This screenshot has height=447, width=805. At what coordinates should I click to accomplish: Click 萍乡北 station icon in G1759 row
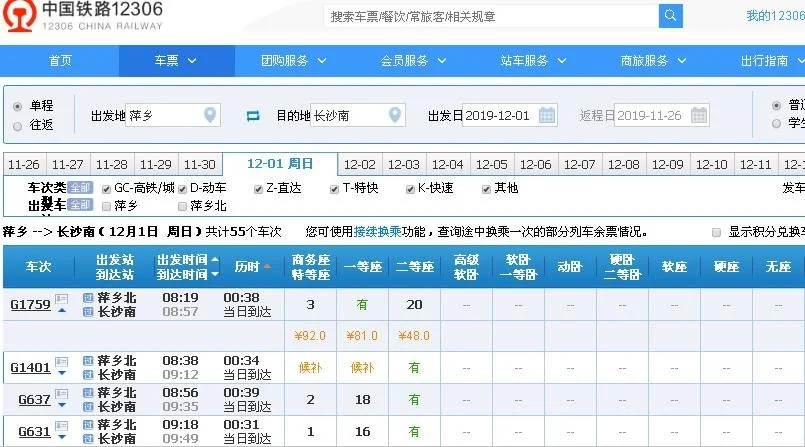[x=88, y=298]
